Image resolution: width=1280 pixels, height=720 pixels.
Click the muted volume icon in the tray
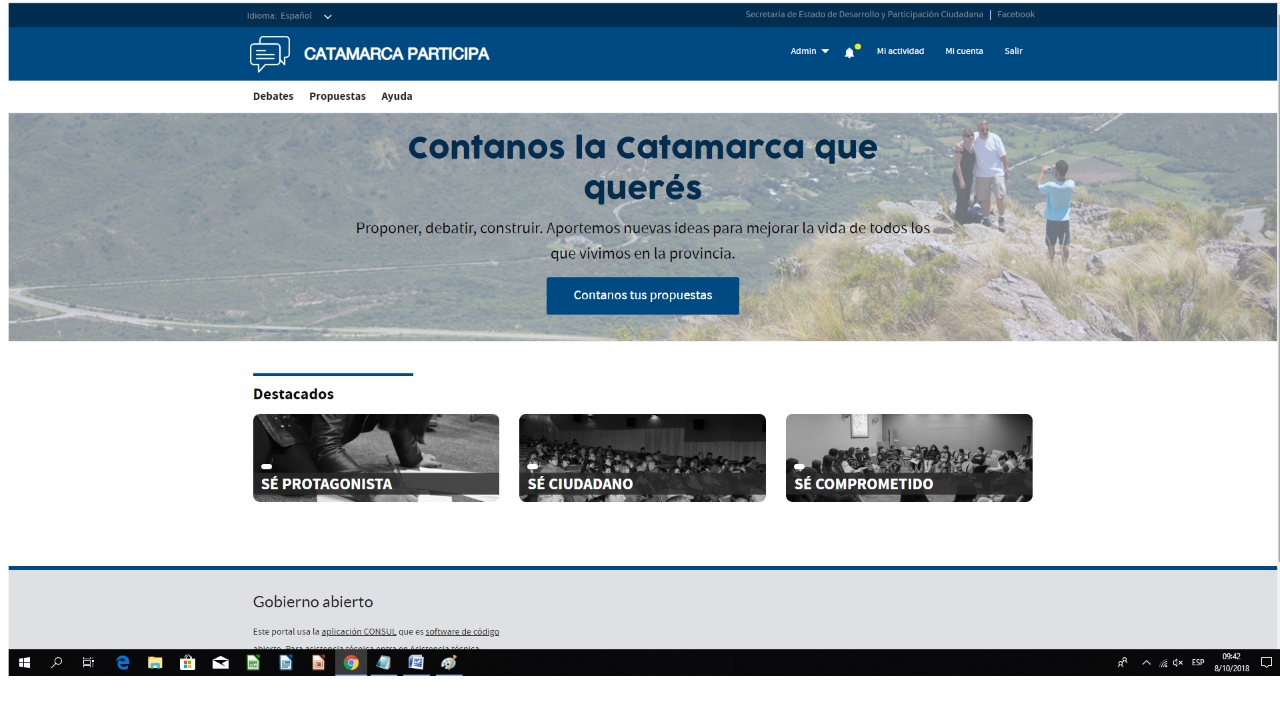tap(1178, 663)
